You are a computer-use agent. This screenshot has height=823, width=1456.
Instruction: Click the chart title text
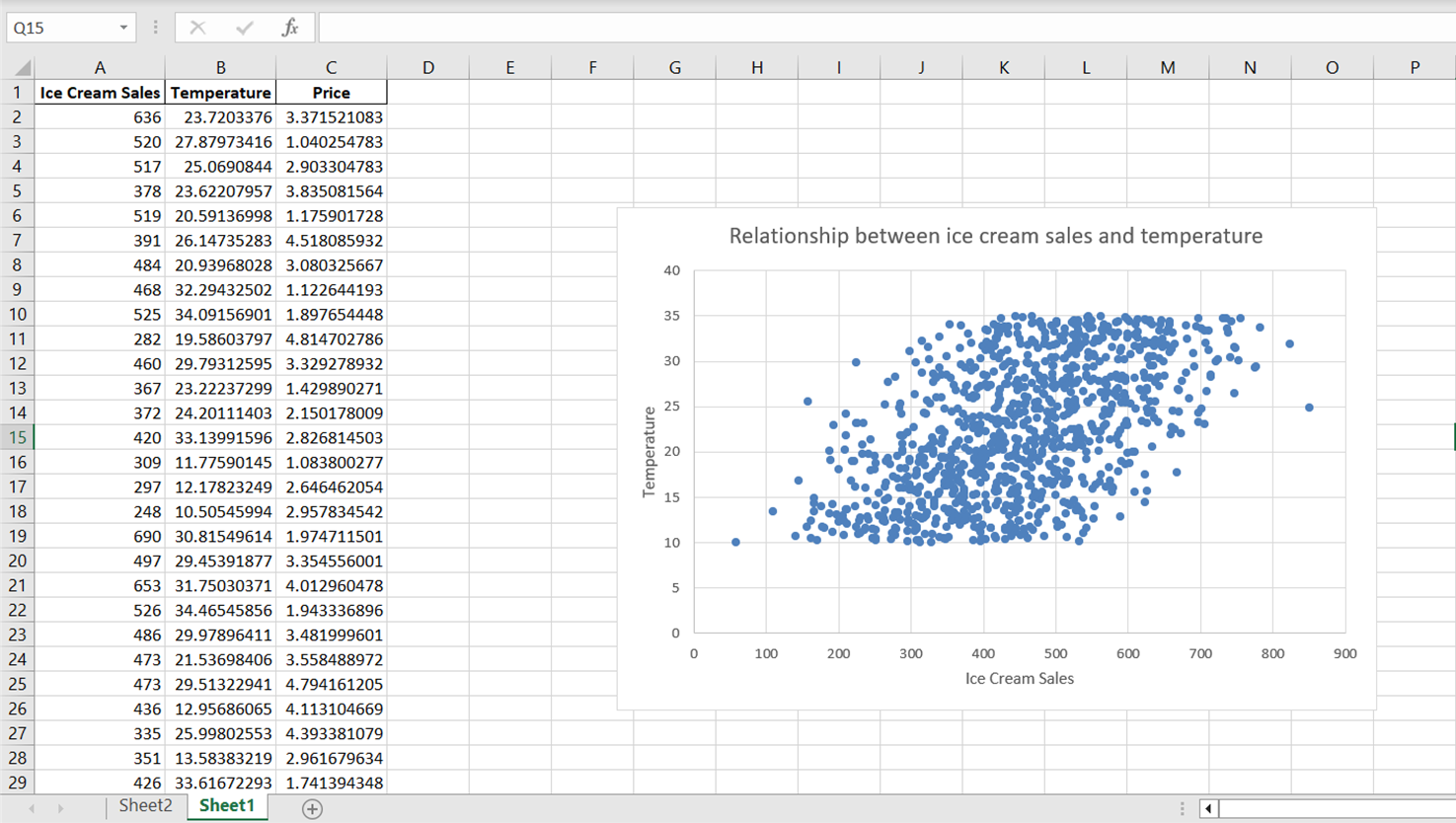995,236
